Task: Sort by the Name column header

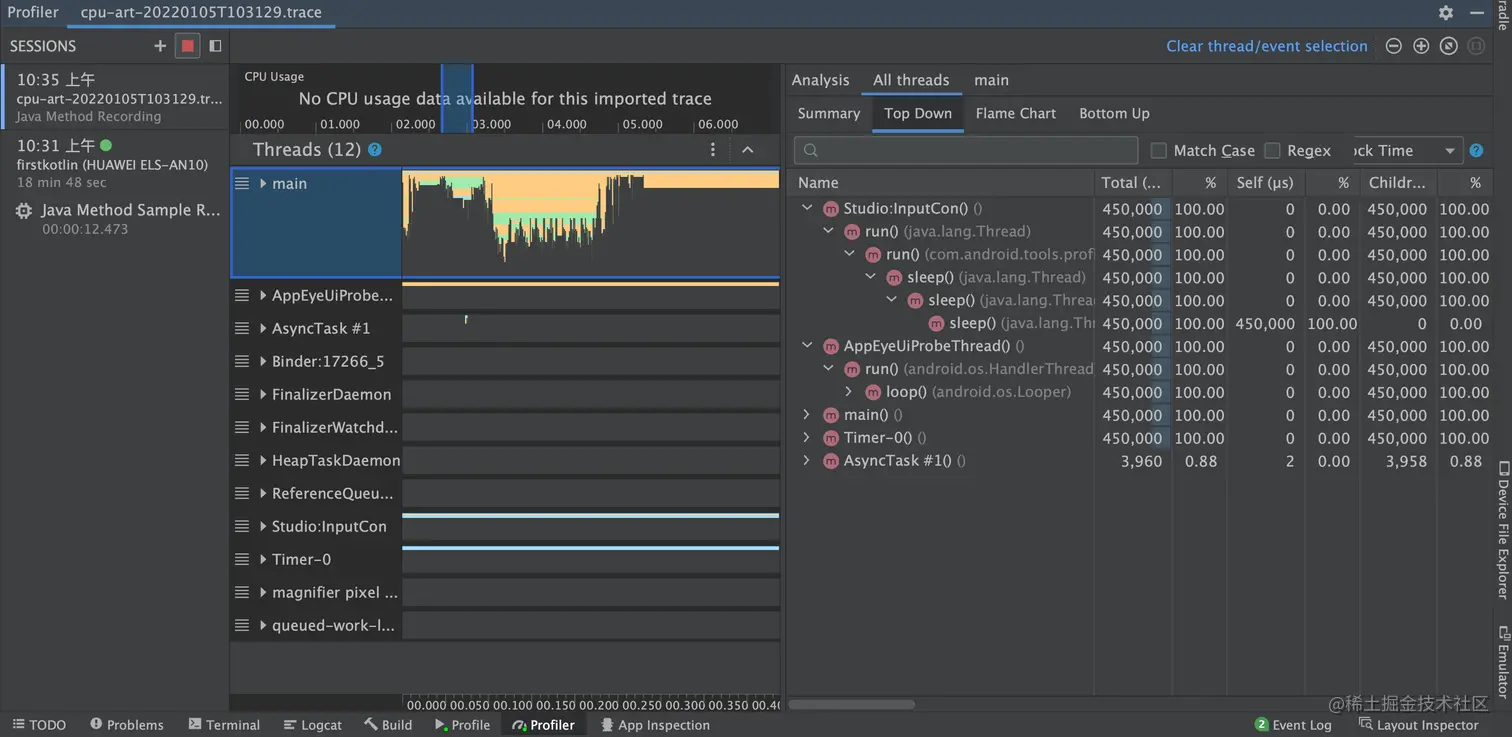Action: 941,183
